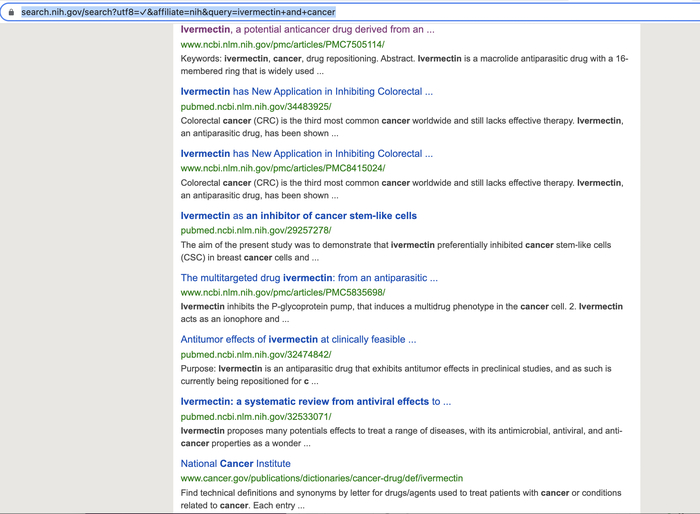Open "Ivermectin: a systematic review from antiviral effects"
This screenshot has width=700, height=514.
(315, 402)
